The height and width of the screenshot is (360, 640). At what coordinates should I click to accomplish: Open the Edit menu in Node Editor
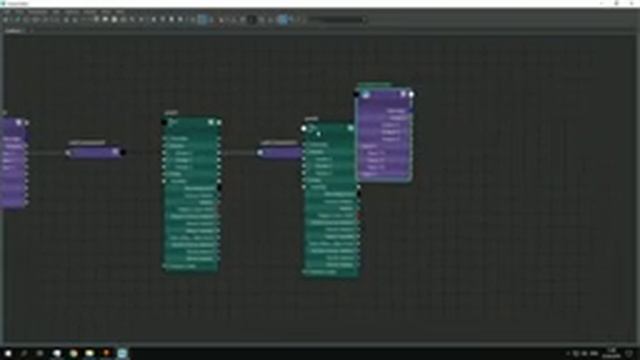coord(7,12)
